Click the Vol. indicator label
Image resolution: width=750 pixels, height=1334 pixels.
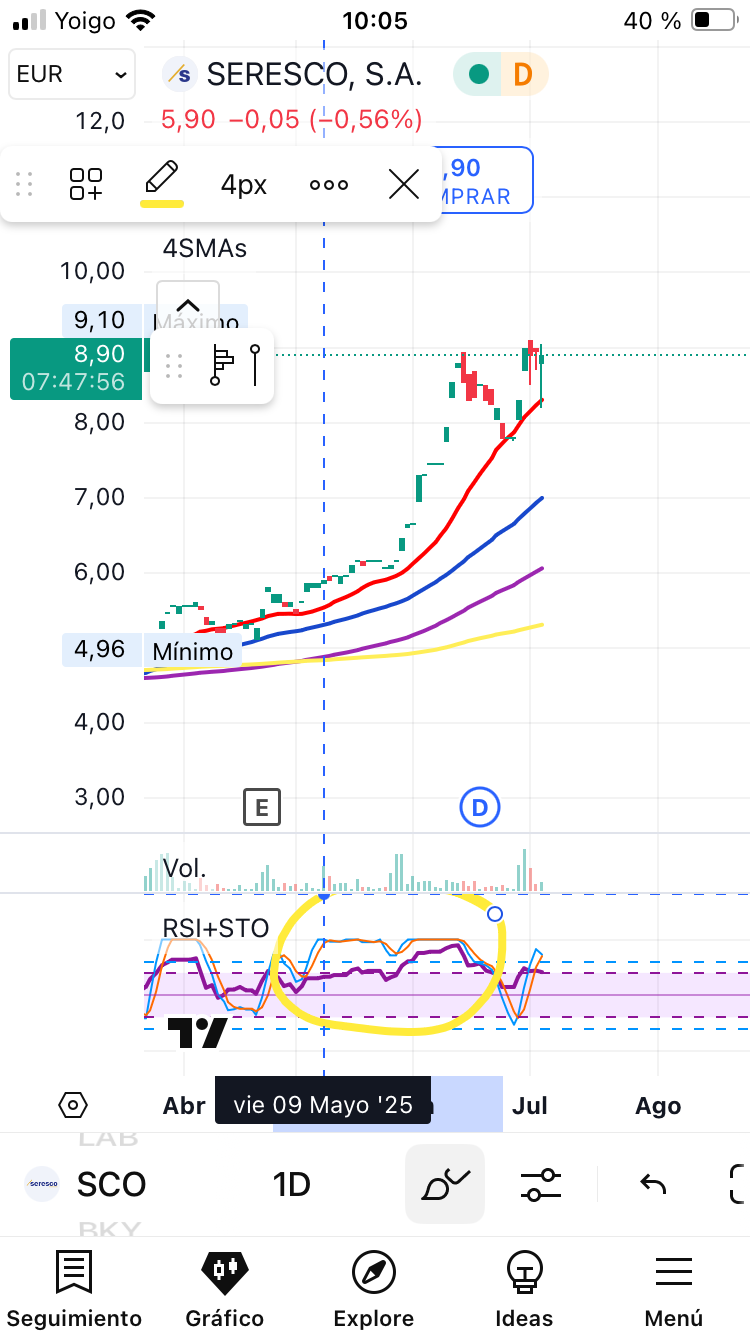click(x=185, y=868)
